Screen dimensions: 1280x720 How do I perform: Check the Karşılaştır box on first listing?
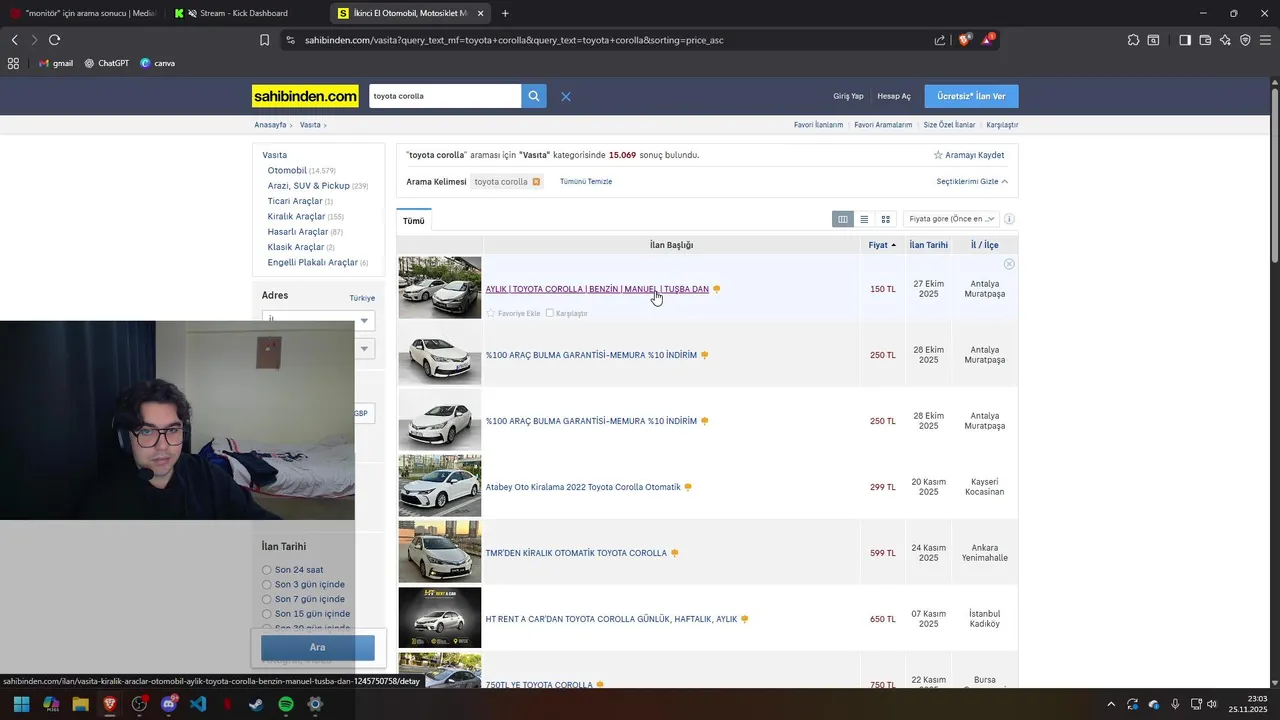point(550,313)
